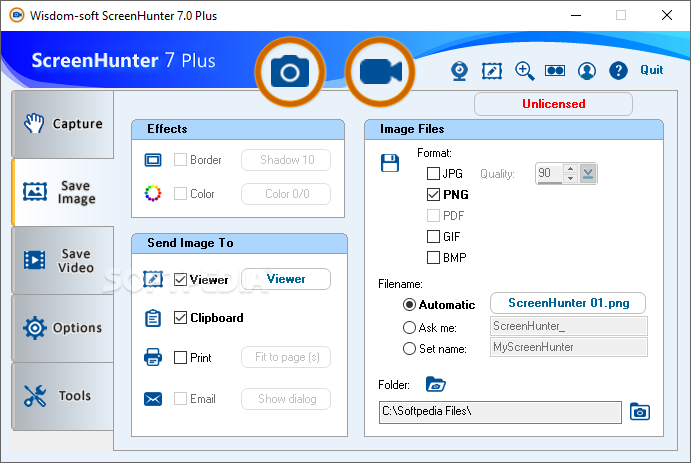Click the ScreenHunter 01.png filename button
Viewport: 691px width, 463px height.
click(x=568, y=303)
